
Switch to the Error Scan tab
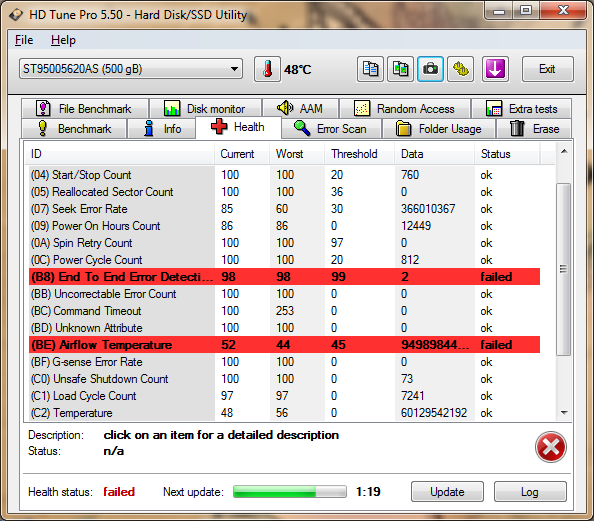[x=331, y=128]
